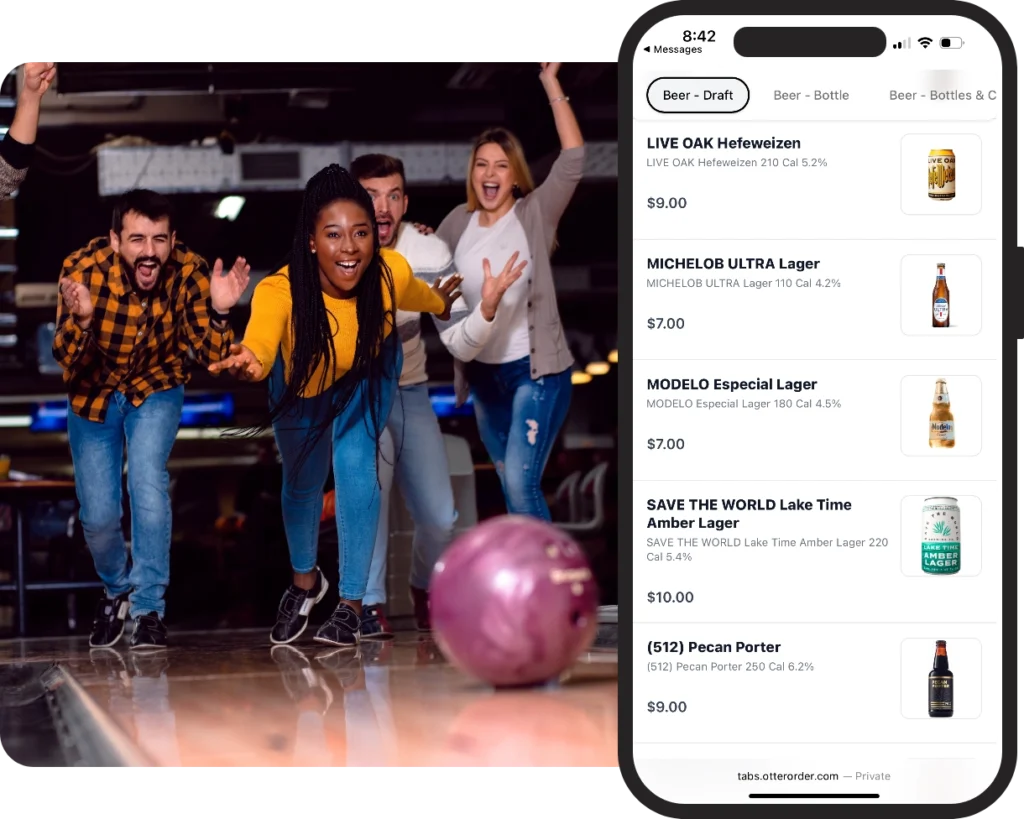Tap the Modelo Especial bottle image
1024x819 pixels.
pos(940,416)
